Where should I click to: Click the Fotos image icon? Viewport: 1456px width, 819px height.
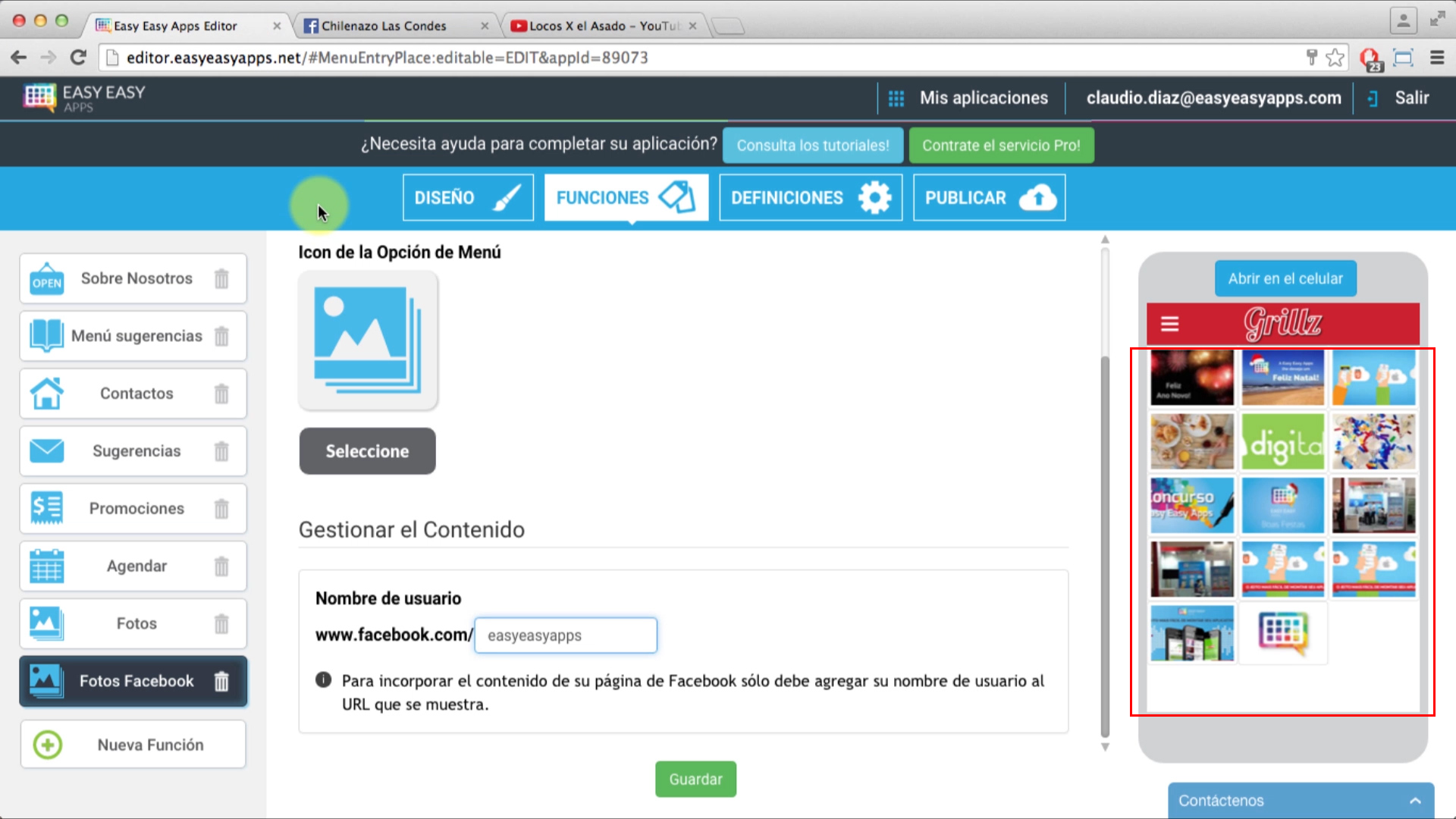(46, 623)
